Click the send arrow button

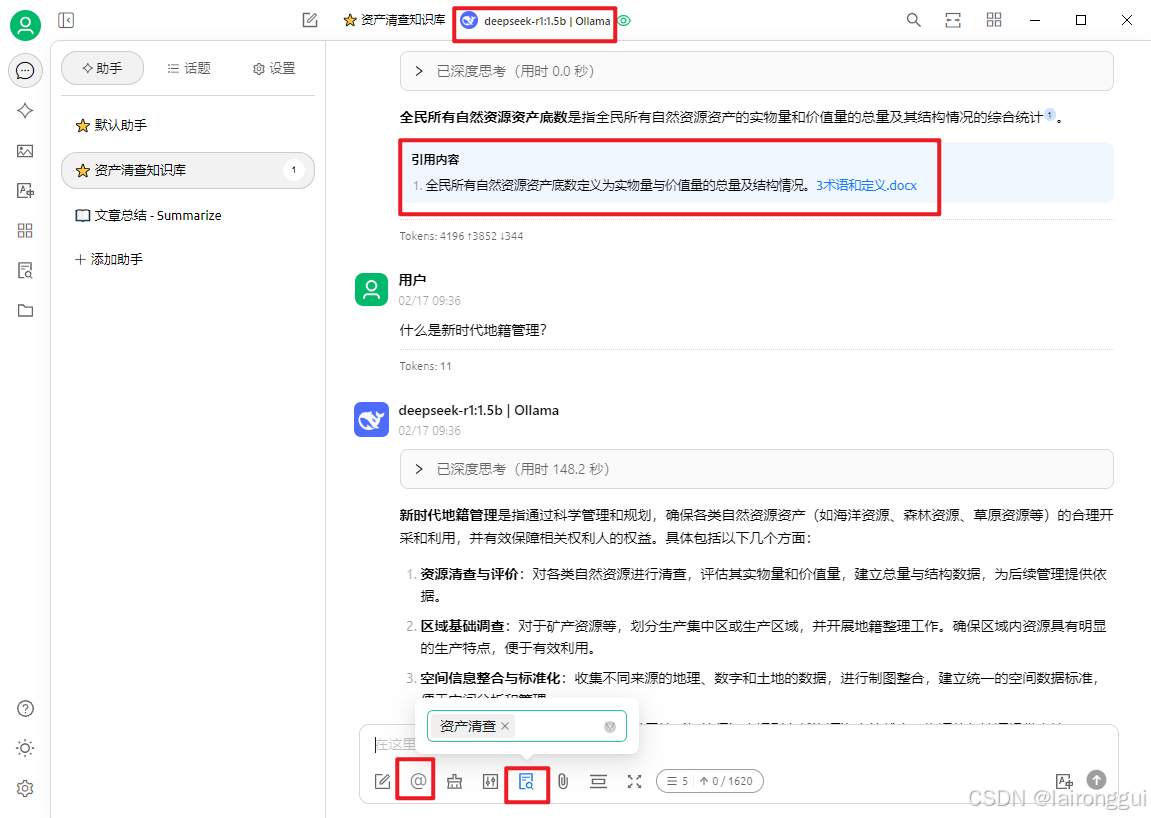coord(1096,780)
